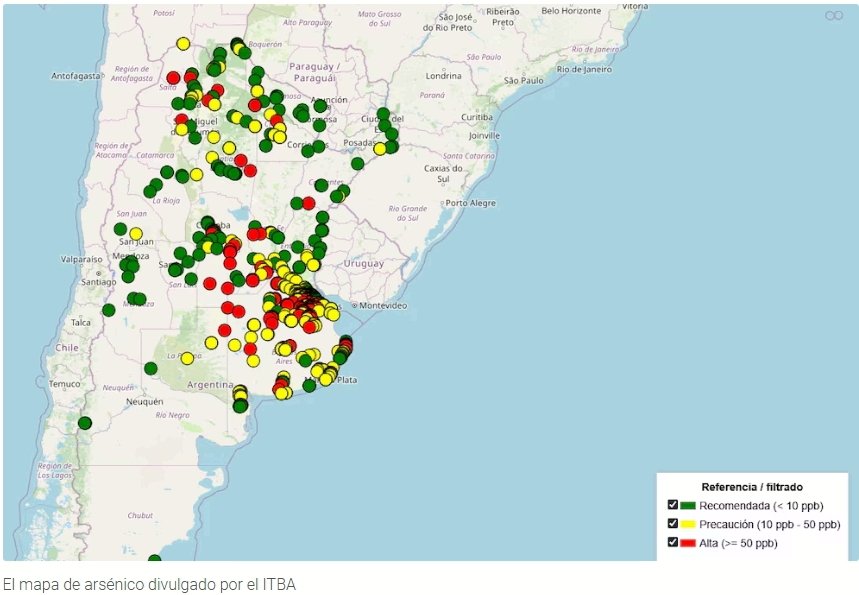Click the lone green marker south of Posadas

(357, 164)
